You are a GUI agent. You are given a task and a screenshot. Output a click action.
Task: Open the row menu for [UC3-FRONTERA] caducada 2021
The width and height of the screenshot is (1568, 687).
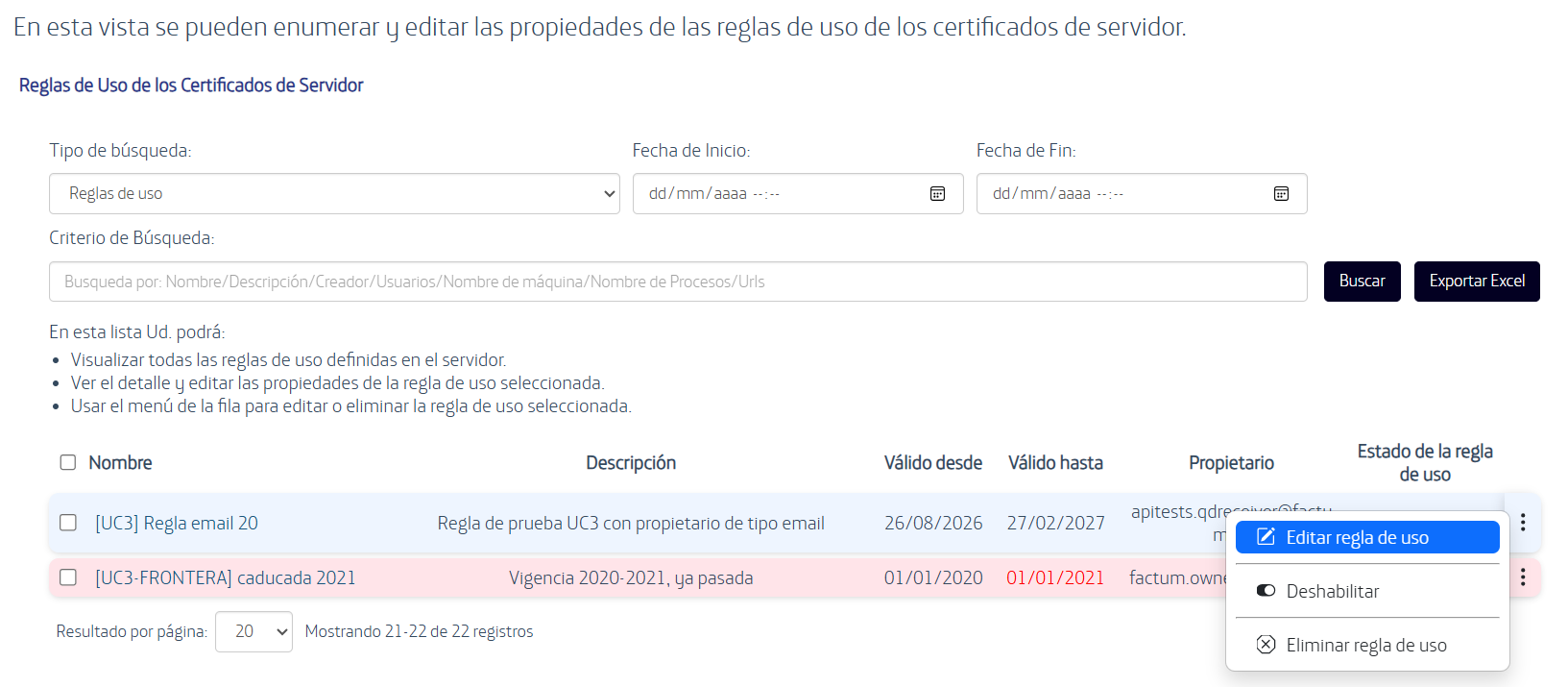tap(1523, 577)
